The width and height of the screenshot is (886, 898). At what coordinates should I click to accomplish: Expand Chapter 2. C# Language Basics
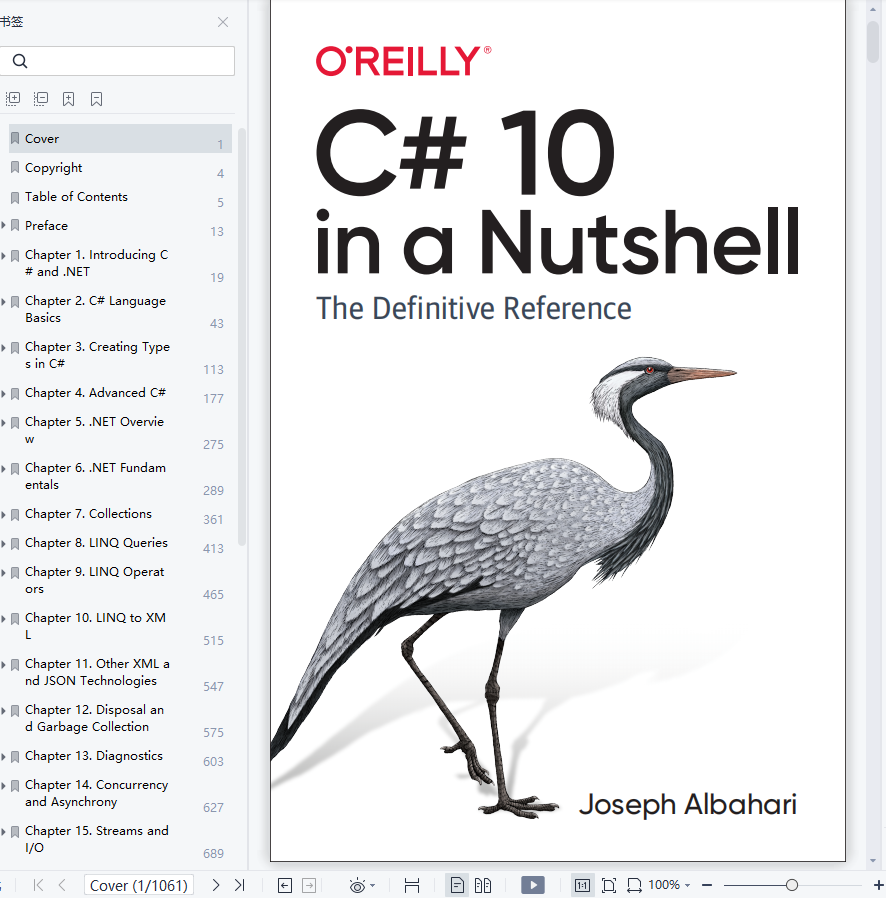pos(3,301)
